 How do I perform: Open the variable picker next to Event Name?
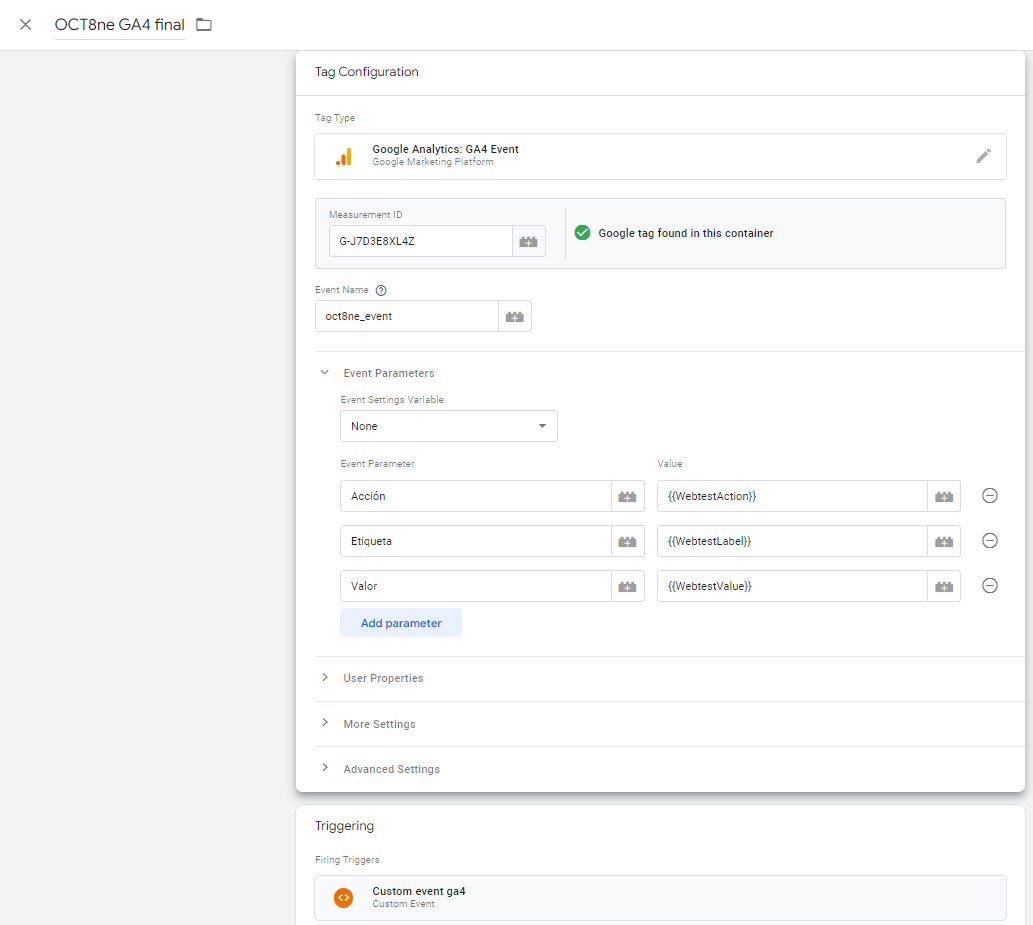(515, 316)
